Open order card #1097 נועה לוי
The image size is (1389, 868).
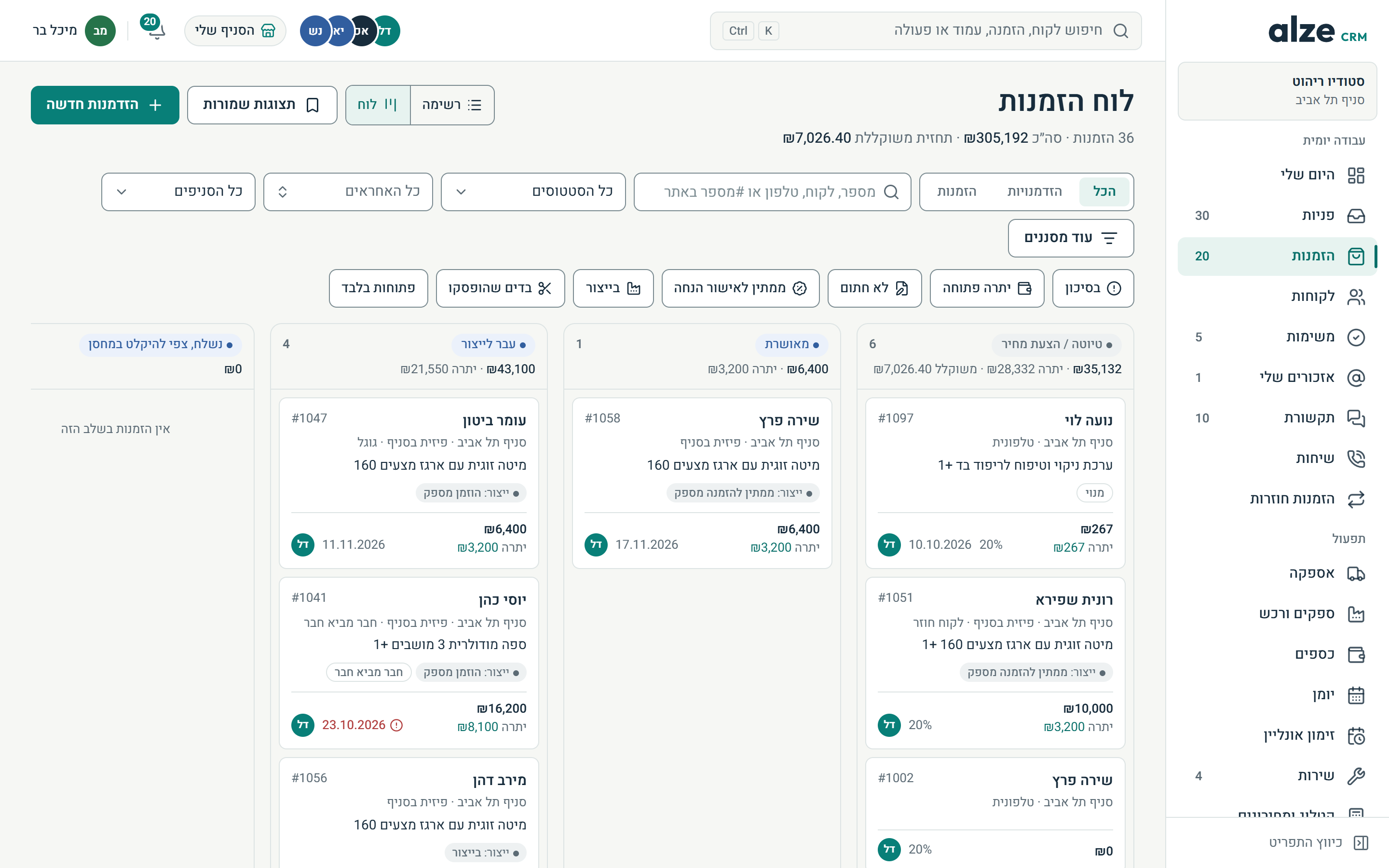[x=994, y=483]
